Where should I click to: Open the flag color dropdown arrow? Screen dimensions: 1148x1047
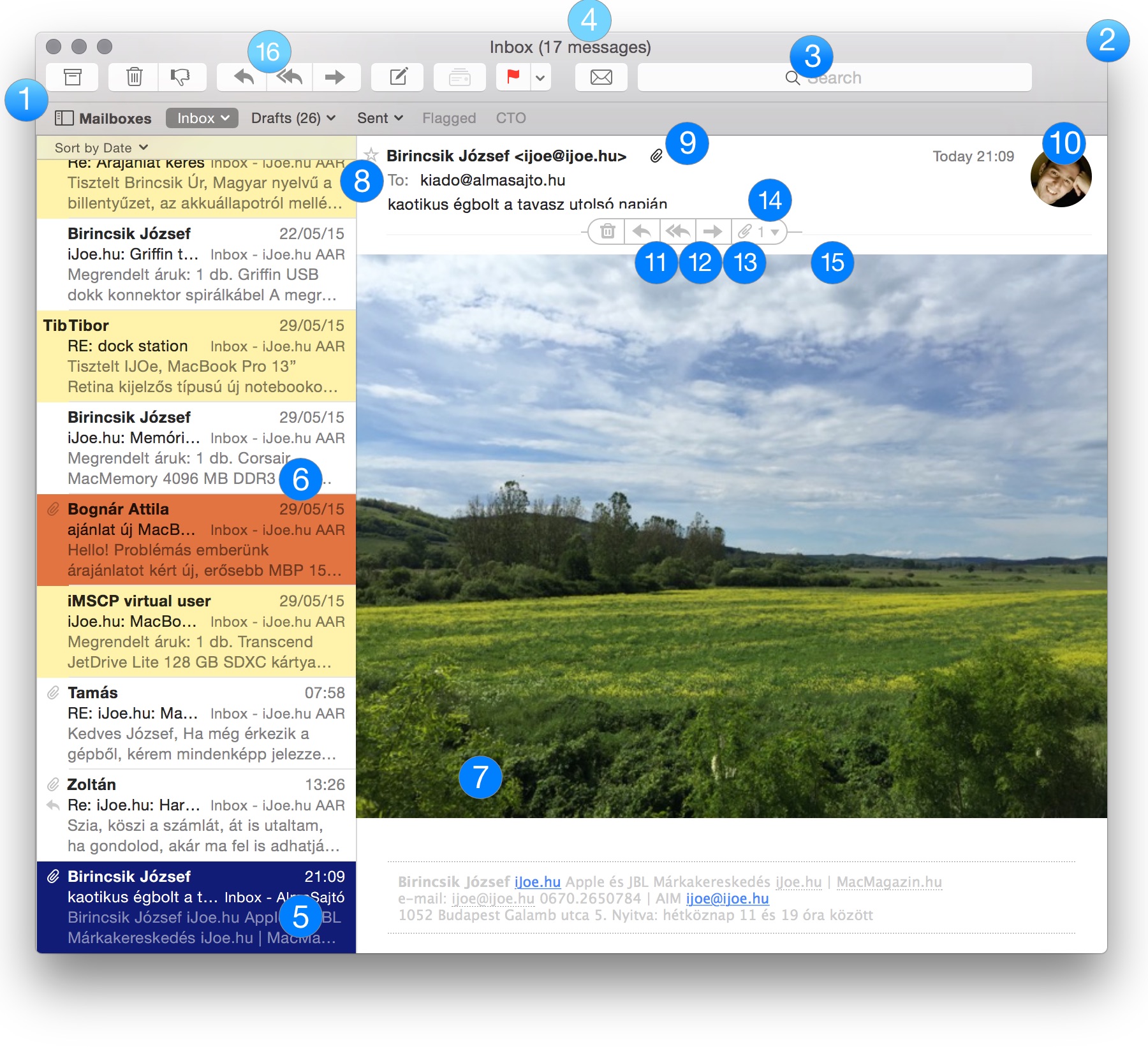tap(541, 78)
